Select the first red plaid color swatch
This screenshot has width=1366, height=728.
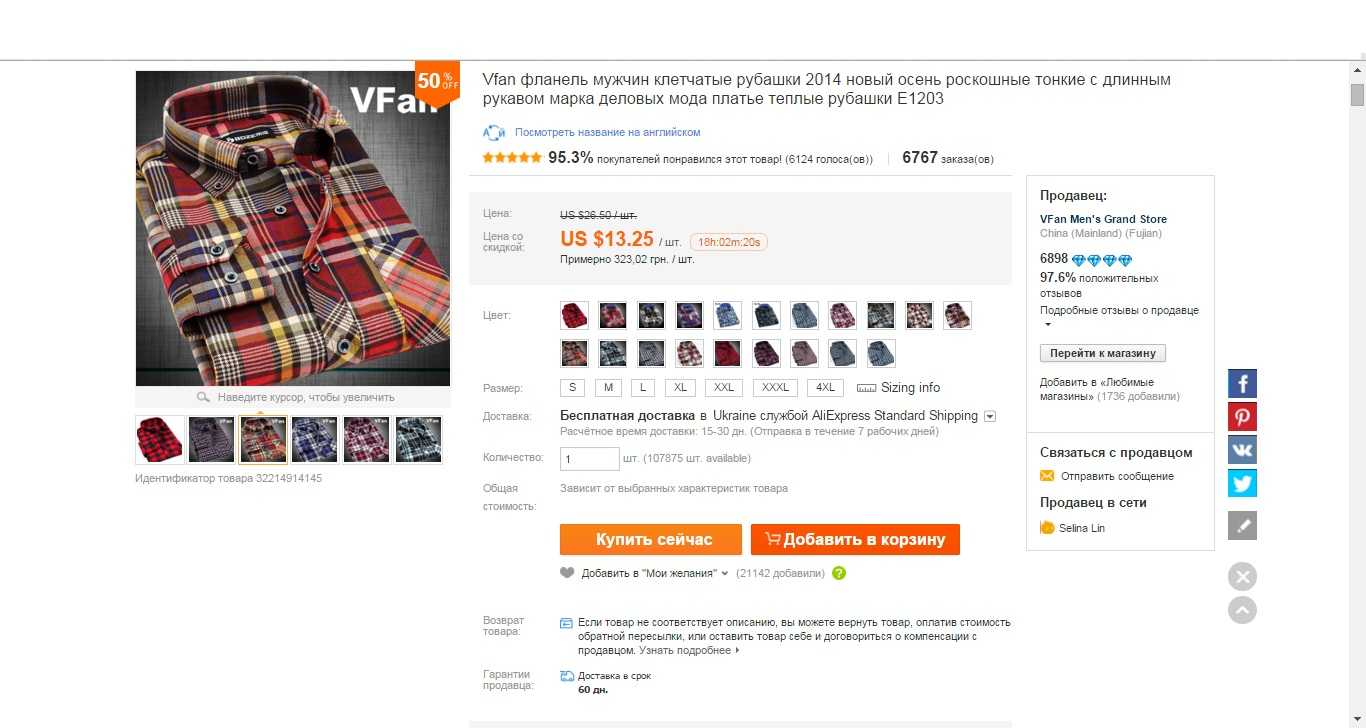click(x=575, y=316)
